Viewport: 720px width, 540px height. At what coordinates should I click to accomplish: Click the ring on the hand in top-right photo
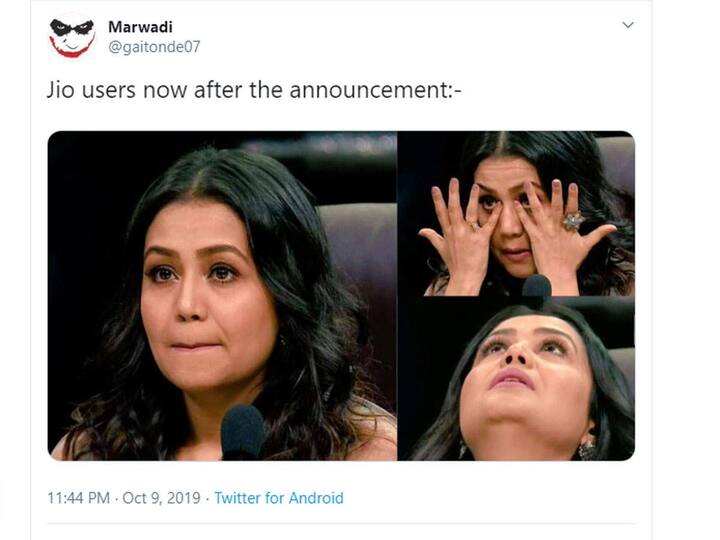575,219
